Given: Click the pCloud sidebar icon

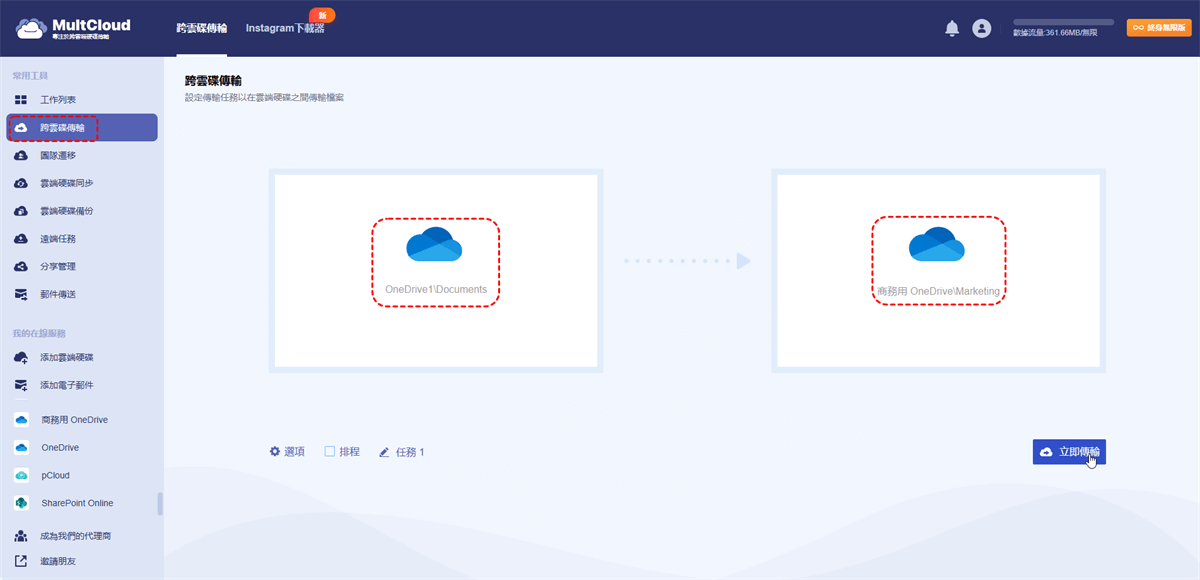Looking at the screenshot, I should 21,475.
